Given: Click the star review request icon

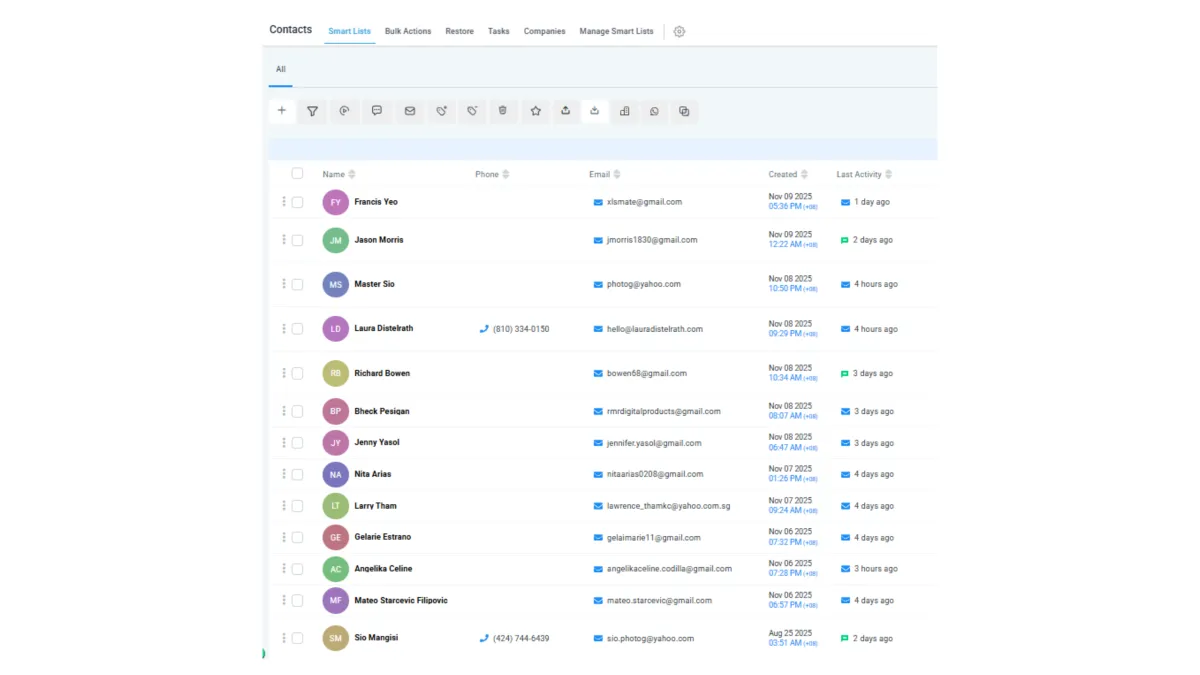Looking at the screenshot, I should coord(536,111).
